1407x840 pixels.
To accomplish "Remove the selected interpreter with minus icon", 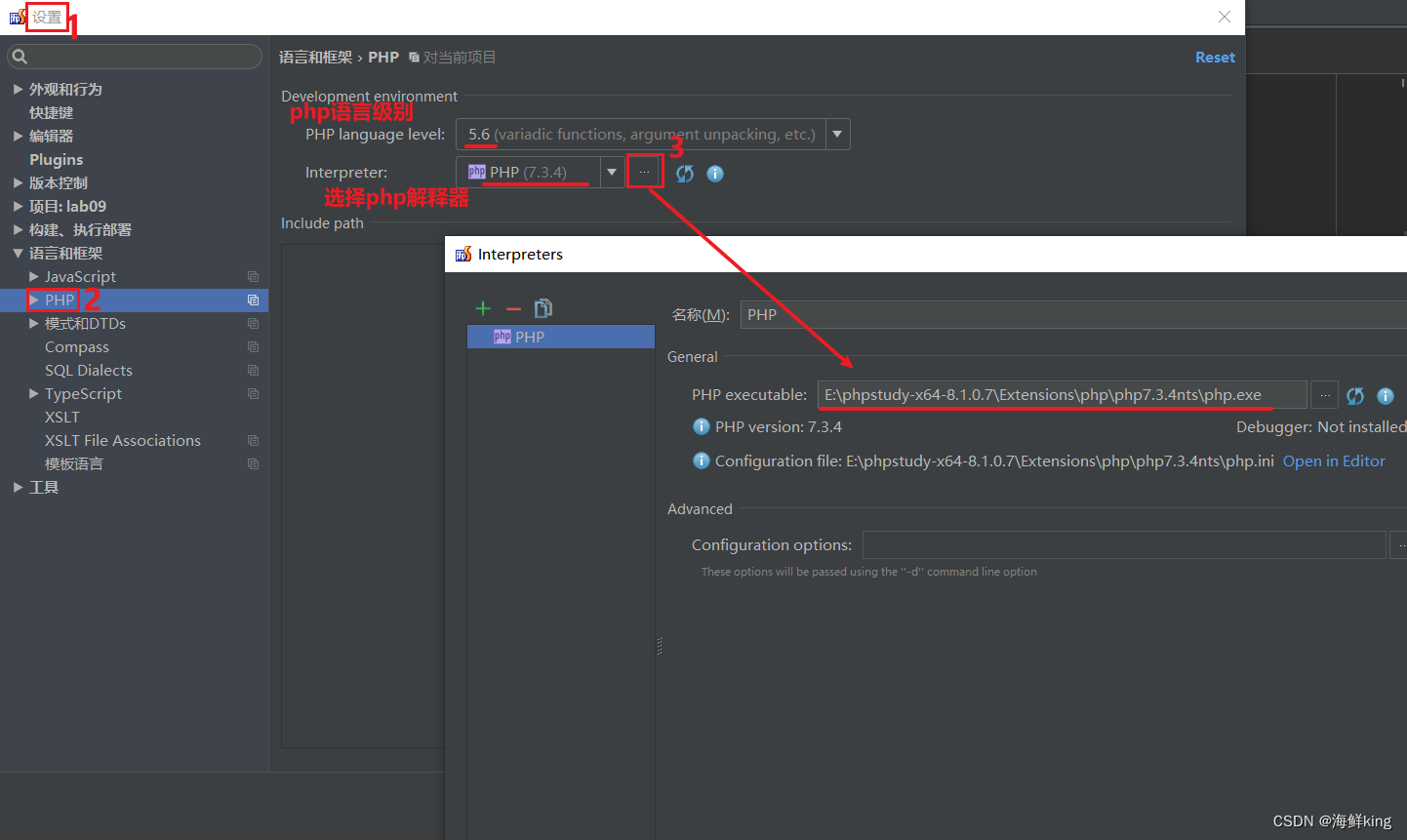I will pos(513,308).
